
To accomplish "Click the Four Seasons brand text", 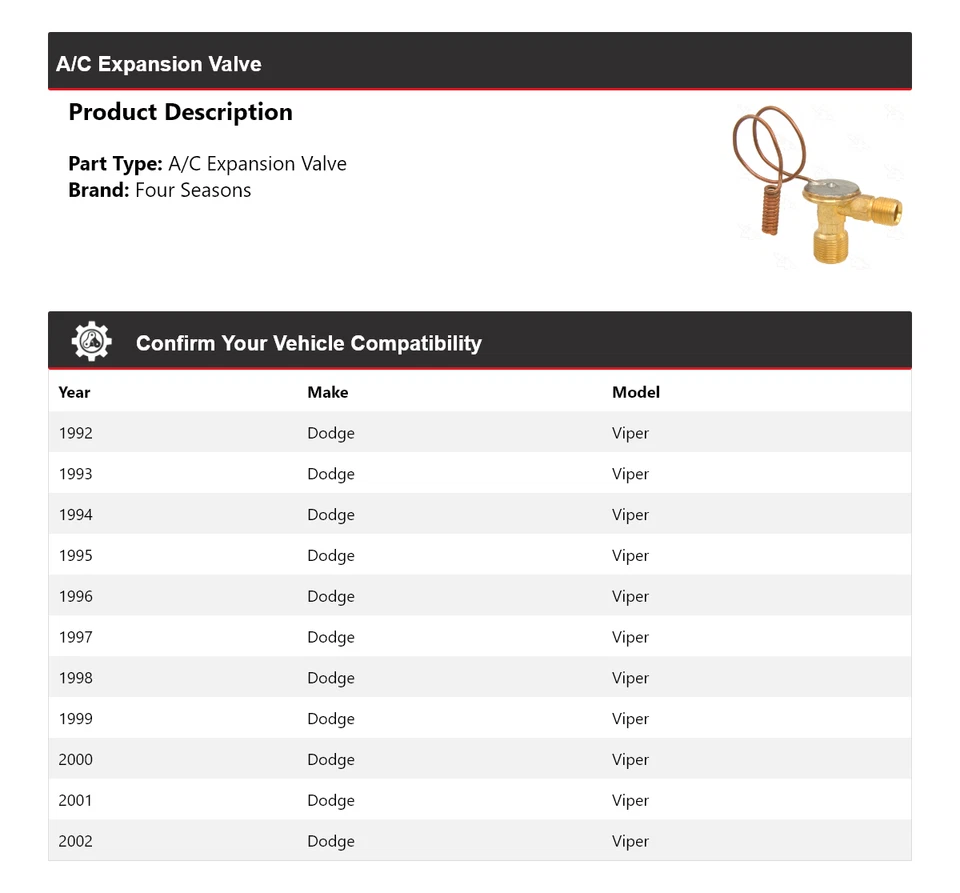I will pos(193,190).
